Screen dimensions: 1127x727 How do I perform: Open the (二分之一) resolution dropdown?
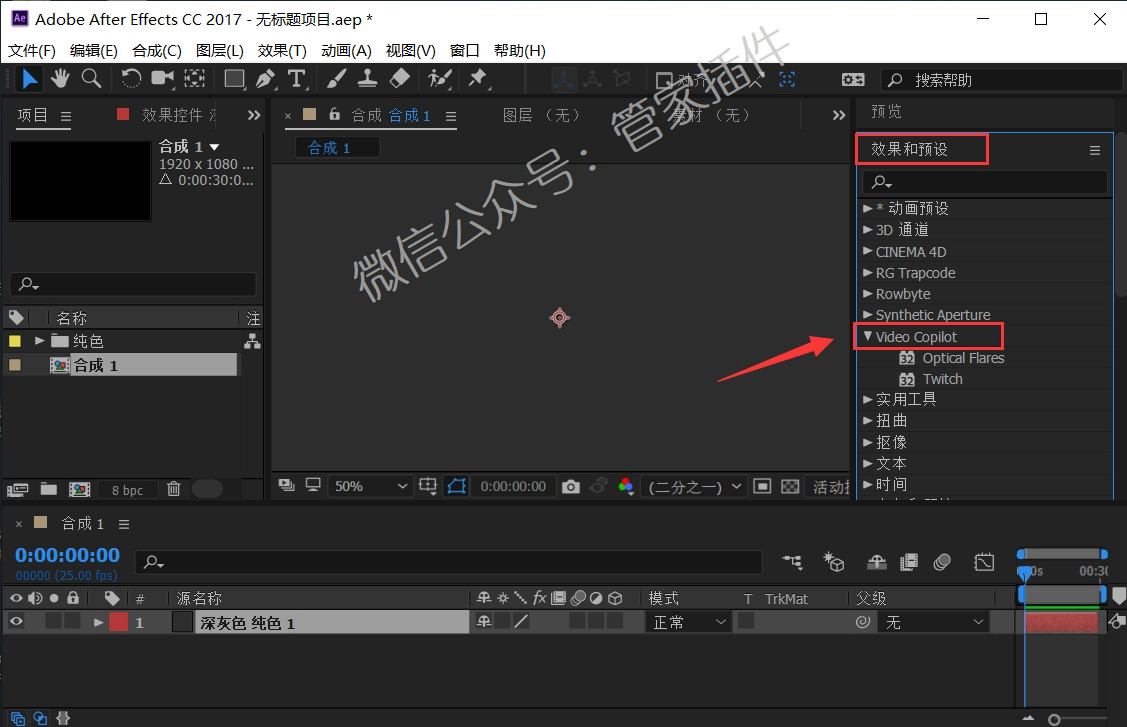[694, 487]
